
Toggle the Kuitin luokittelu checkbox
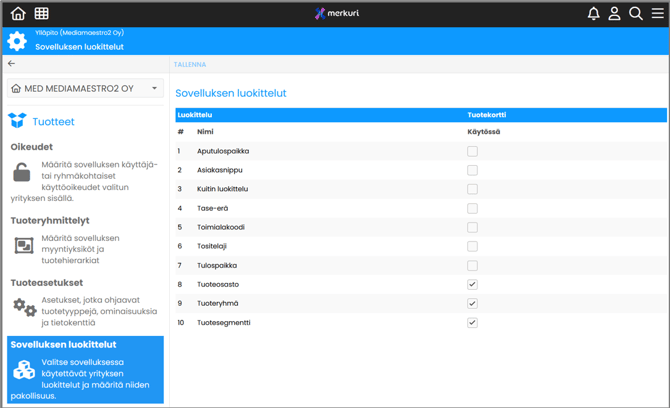click(472, 189)
